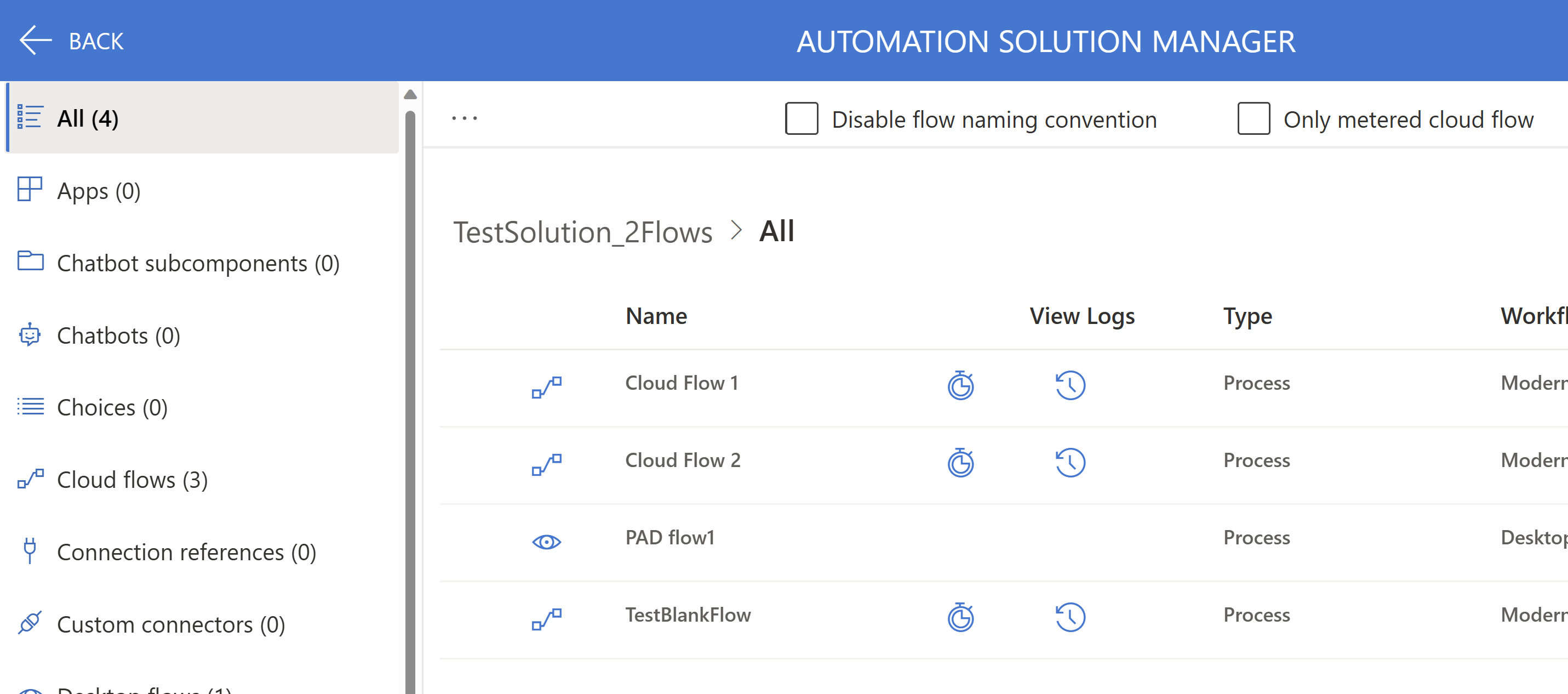Select the Connection references plug icon

[x=28, y=551]
